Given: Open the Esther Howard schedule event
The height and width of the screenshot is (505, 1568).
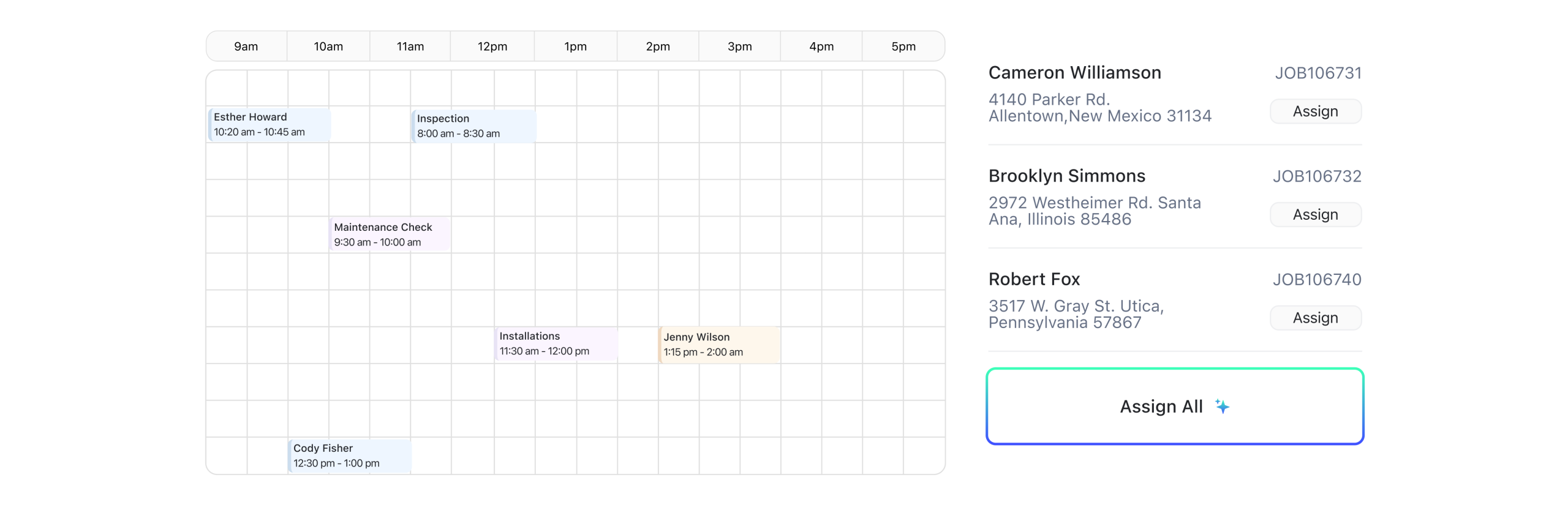Looking at the screenshot, I should pyautogui.click(x=269, y=124).
